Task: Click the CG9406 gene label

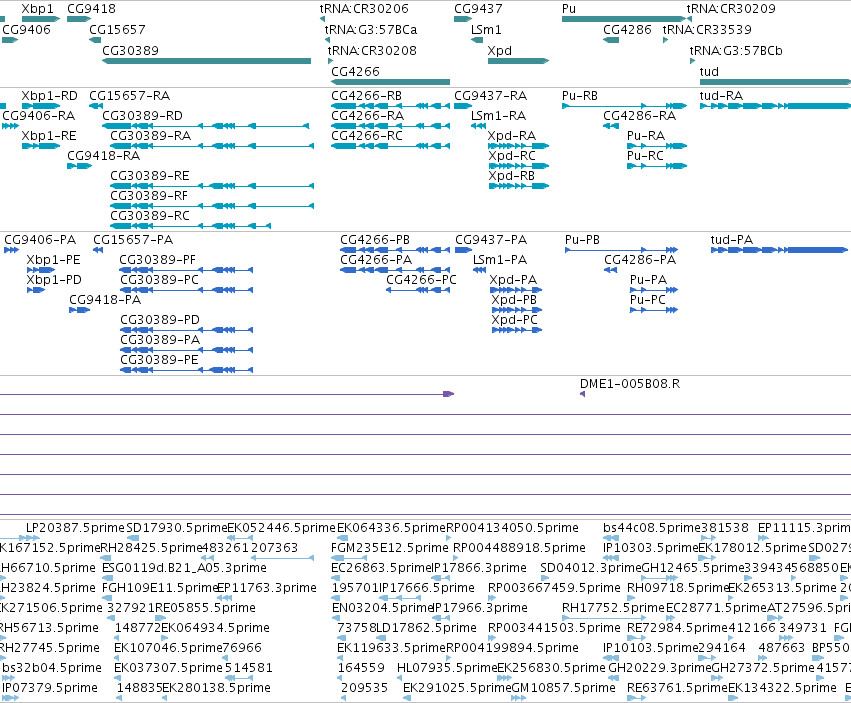Action: (26, 29)
